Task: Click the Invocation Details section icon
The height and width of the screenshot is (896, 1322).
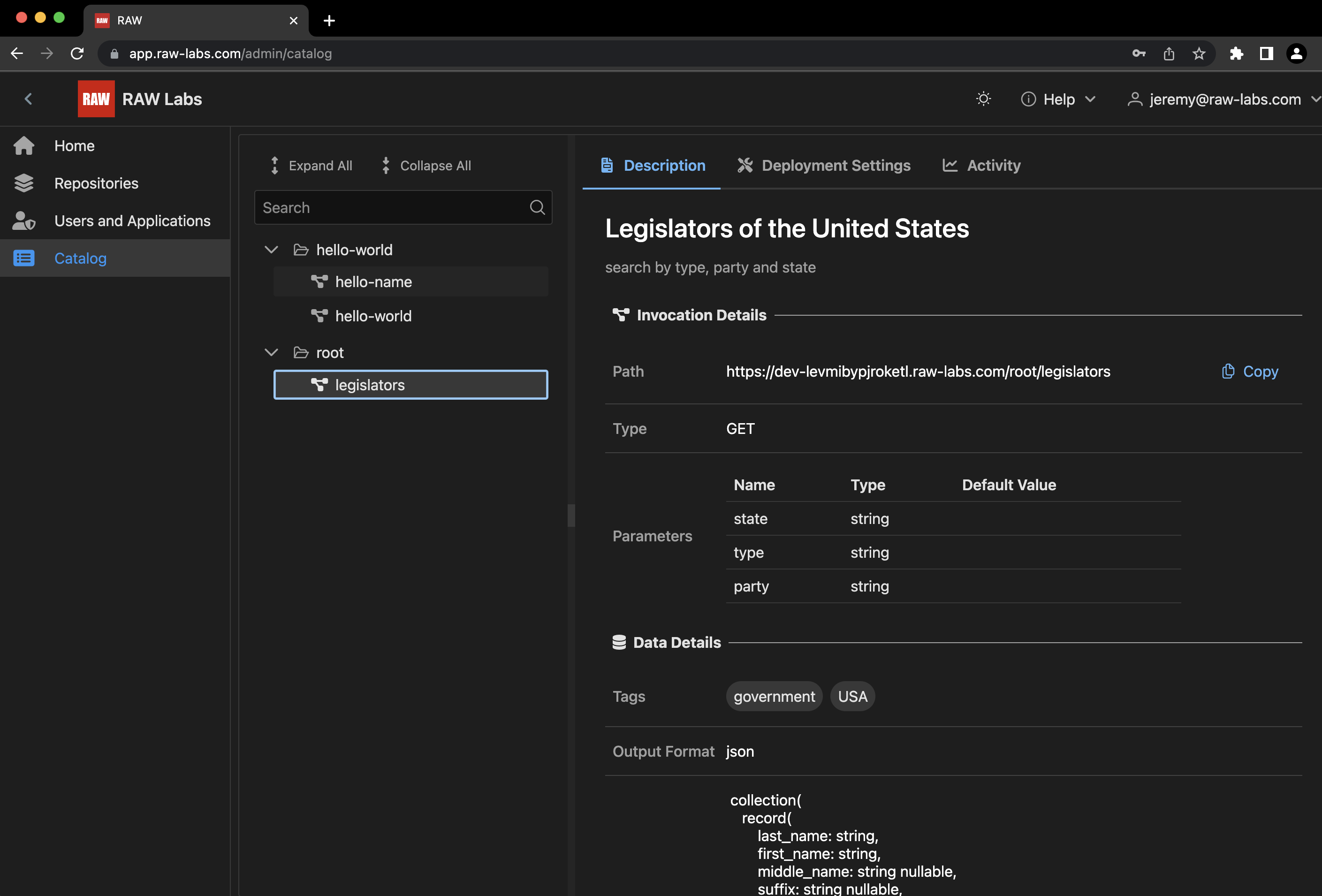Action: (621, 315)
